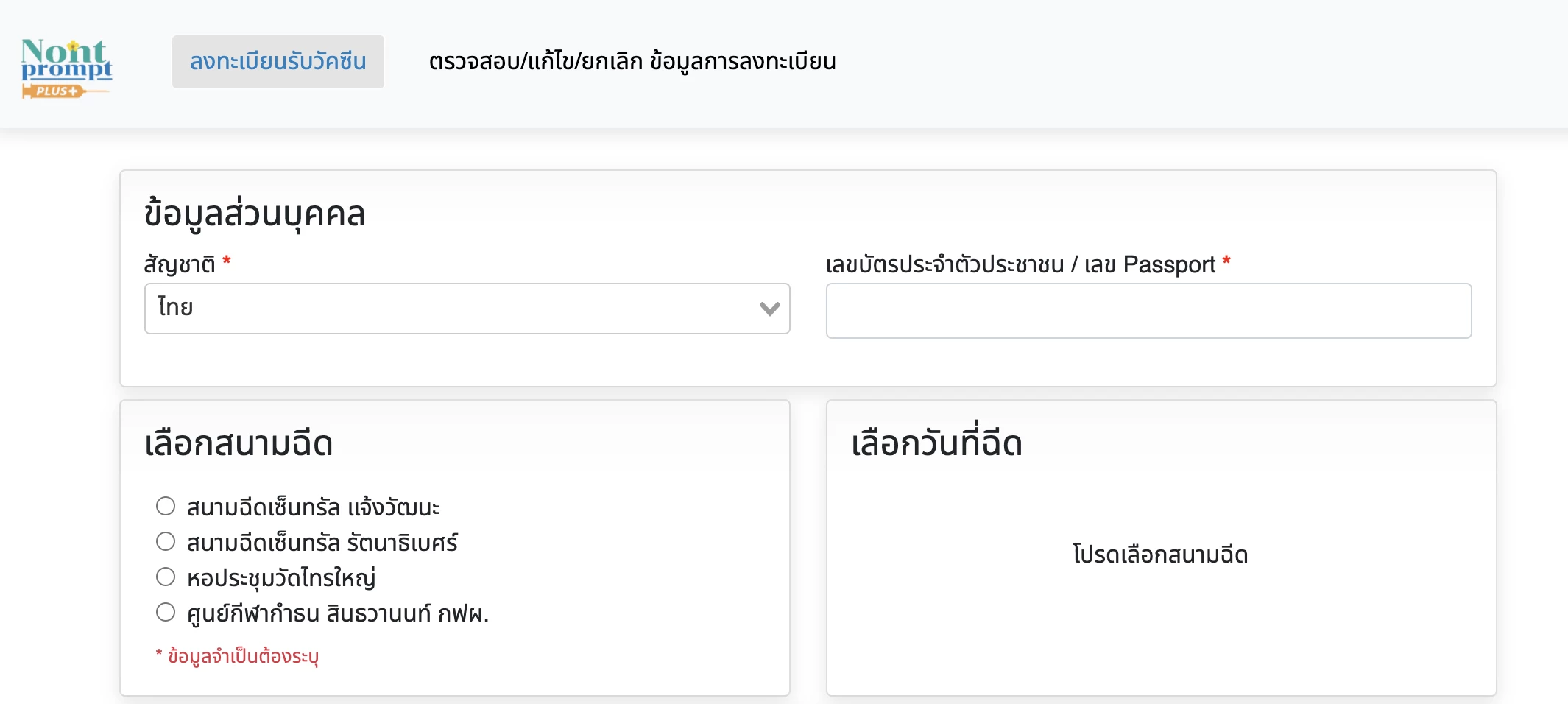Click the red ข้อมูลจำเป็นต้องระบุ note

click(x=237, y=655)
